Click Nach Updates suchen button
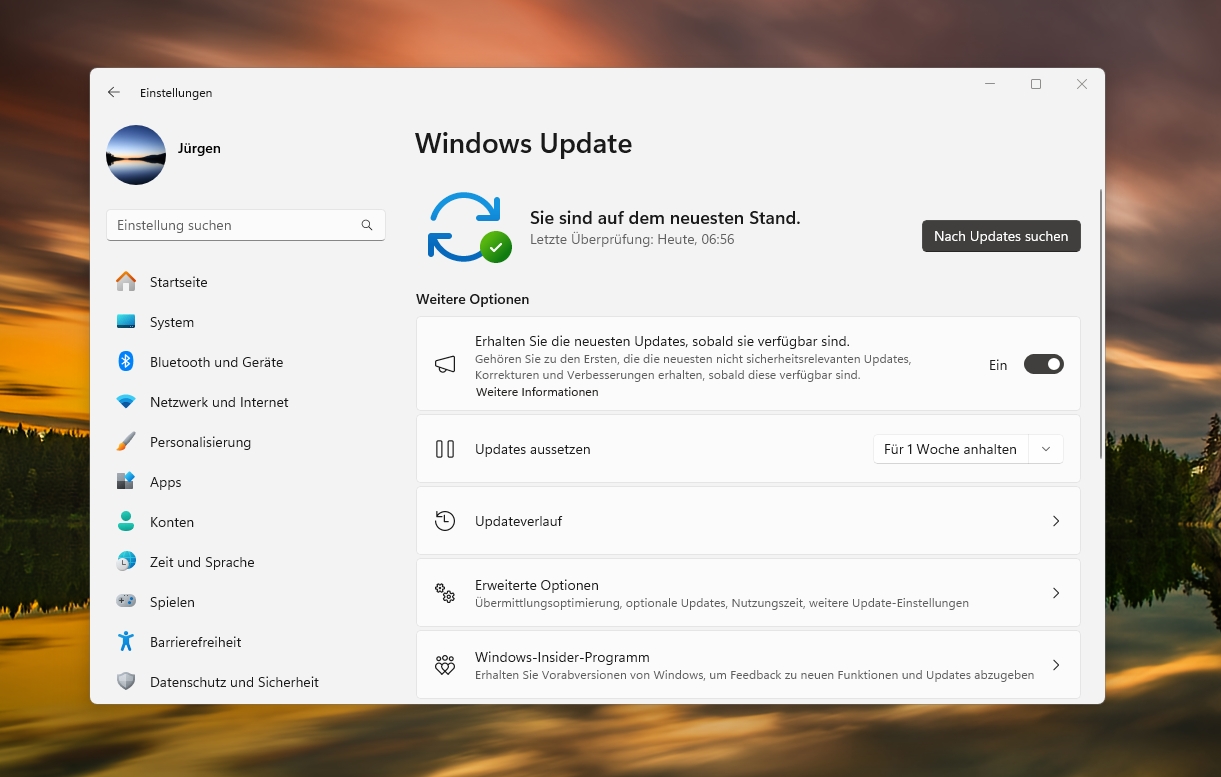Image resolution: width=1221 pixels, height=777 pixels. pyautogui.click(x=1001, y=236)
